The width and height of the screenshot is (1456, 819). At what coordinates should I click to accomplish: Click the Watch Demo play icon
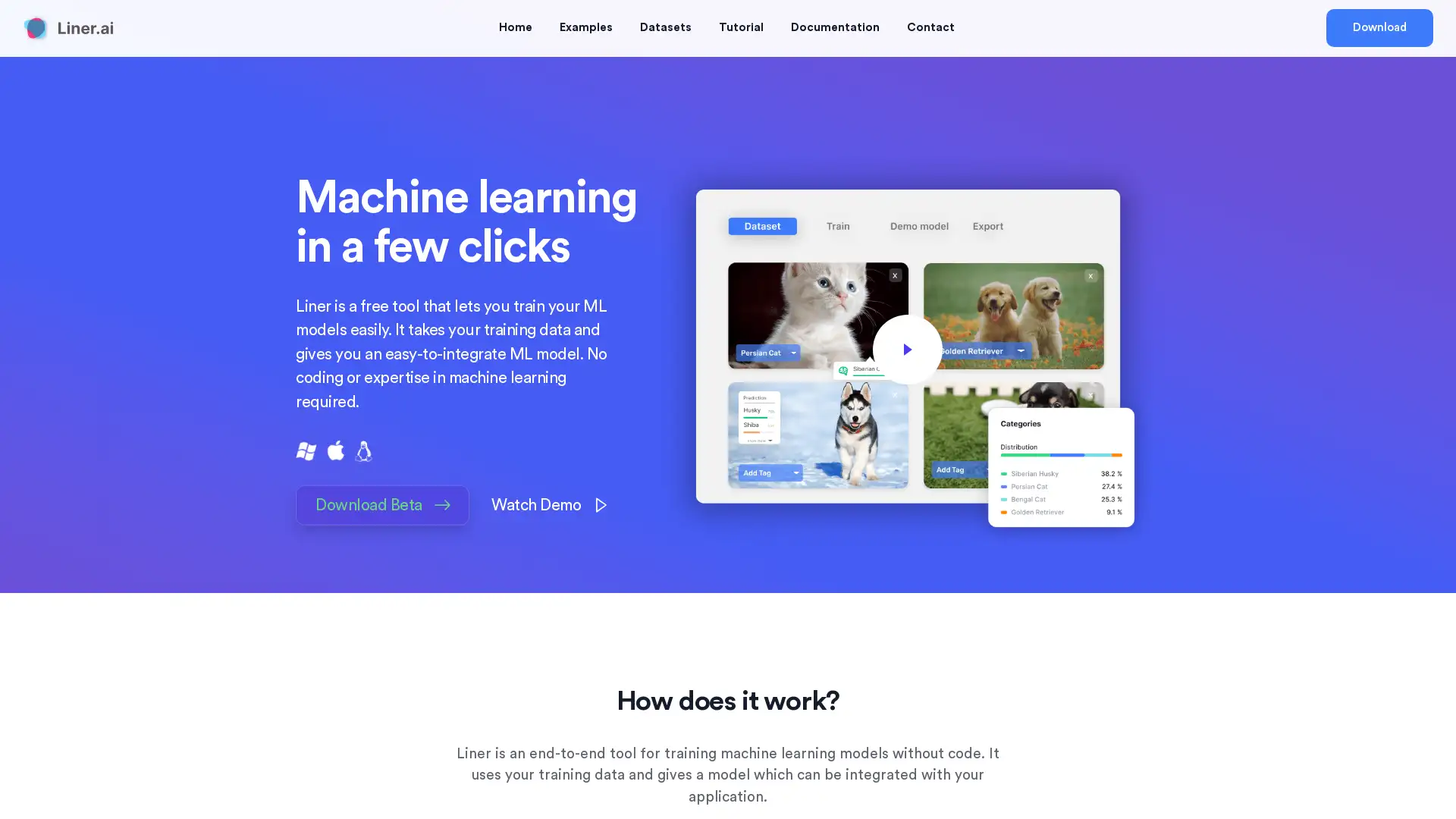601,505
